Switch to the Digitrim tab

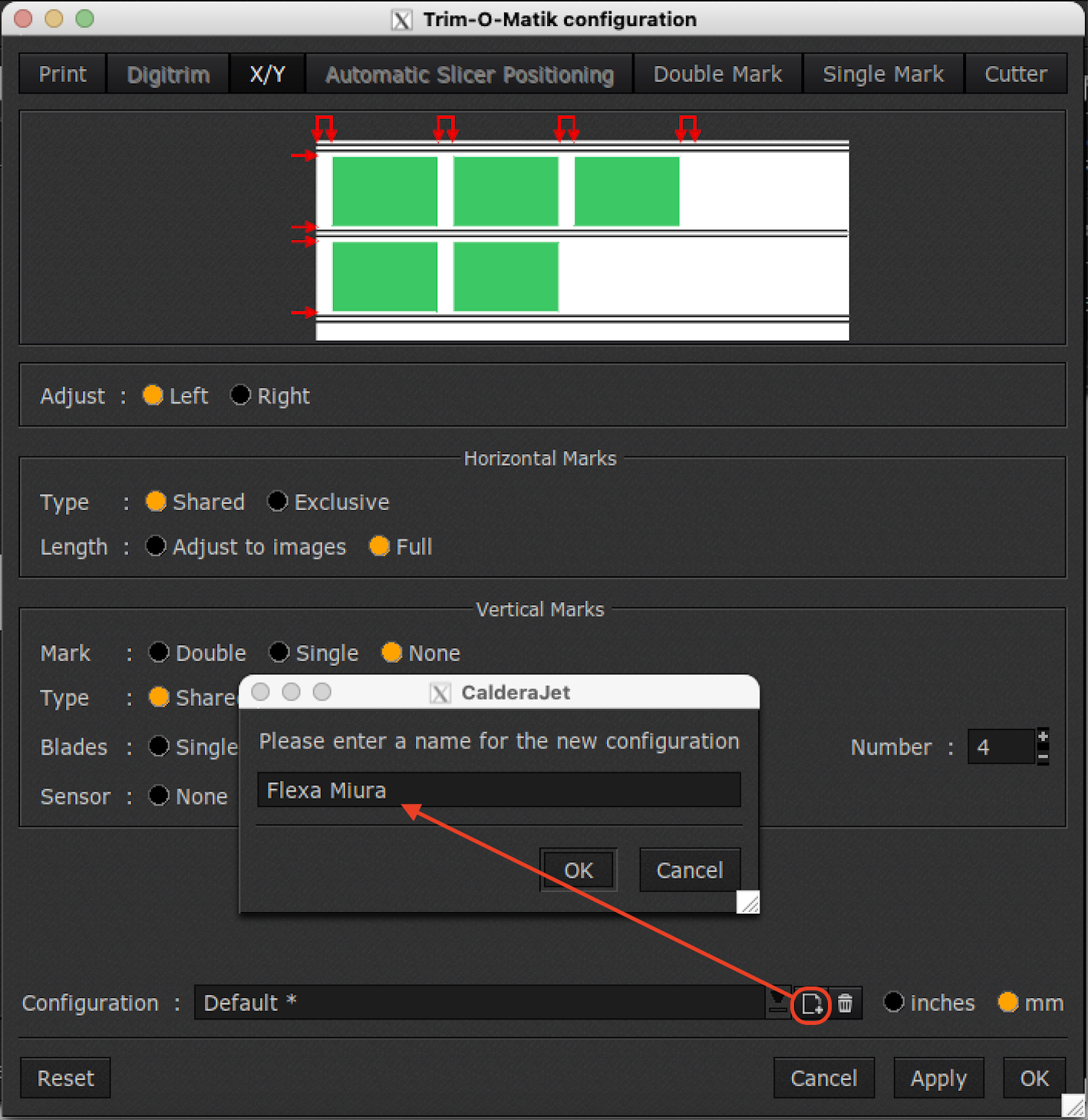coord(168,74)
